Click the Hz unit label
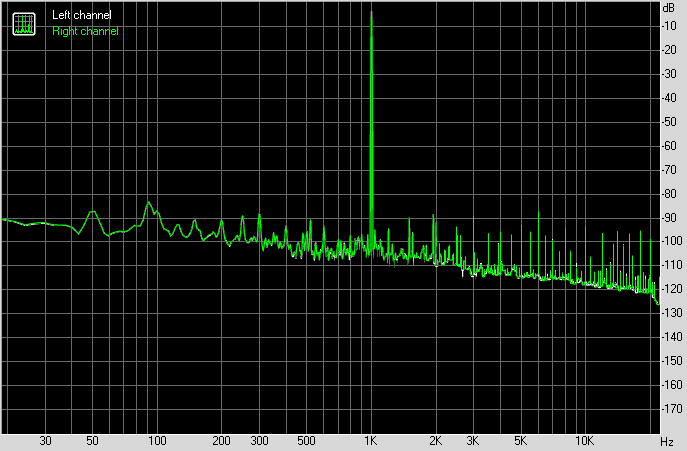Viewport: 687px width, 451px height. coord(667,441)
